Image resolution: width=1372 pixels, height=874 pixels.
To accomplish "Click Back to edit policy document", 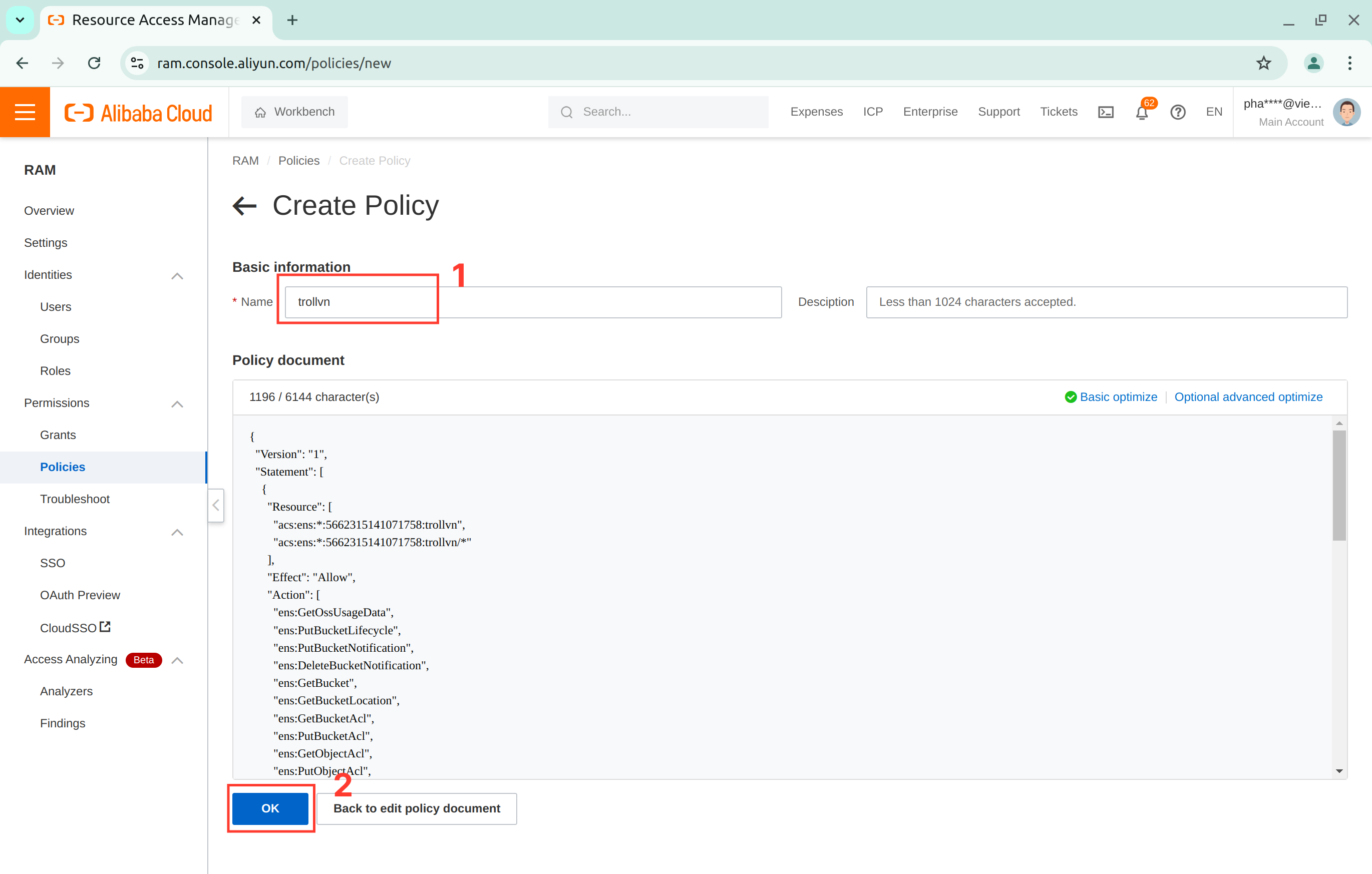I will (x=417, y=808).
